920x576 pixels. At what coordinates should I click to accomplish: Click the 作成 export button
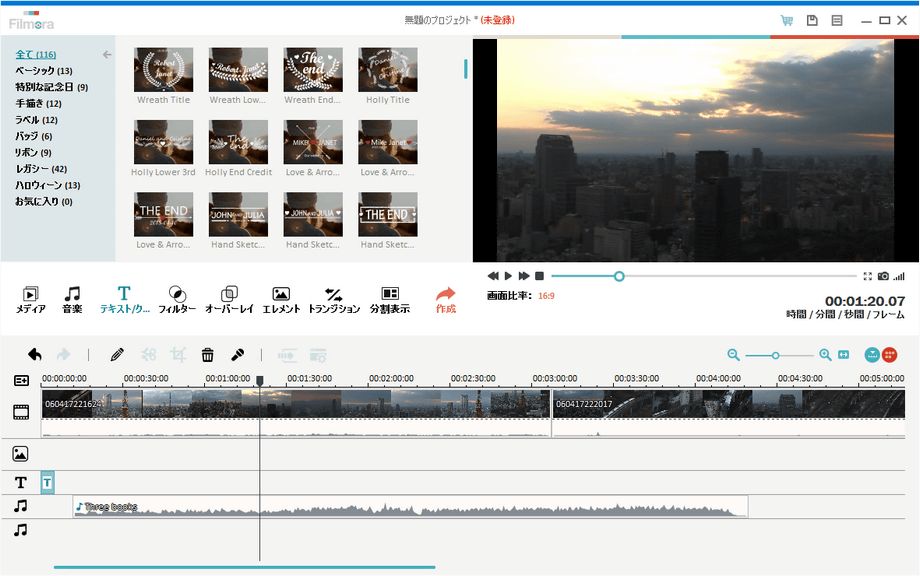coord(445,299)
